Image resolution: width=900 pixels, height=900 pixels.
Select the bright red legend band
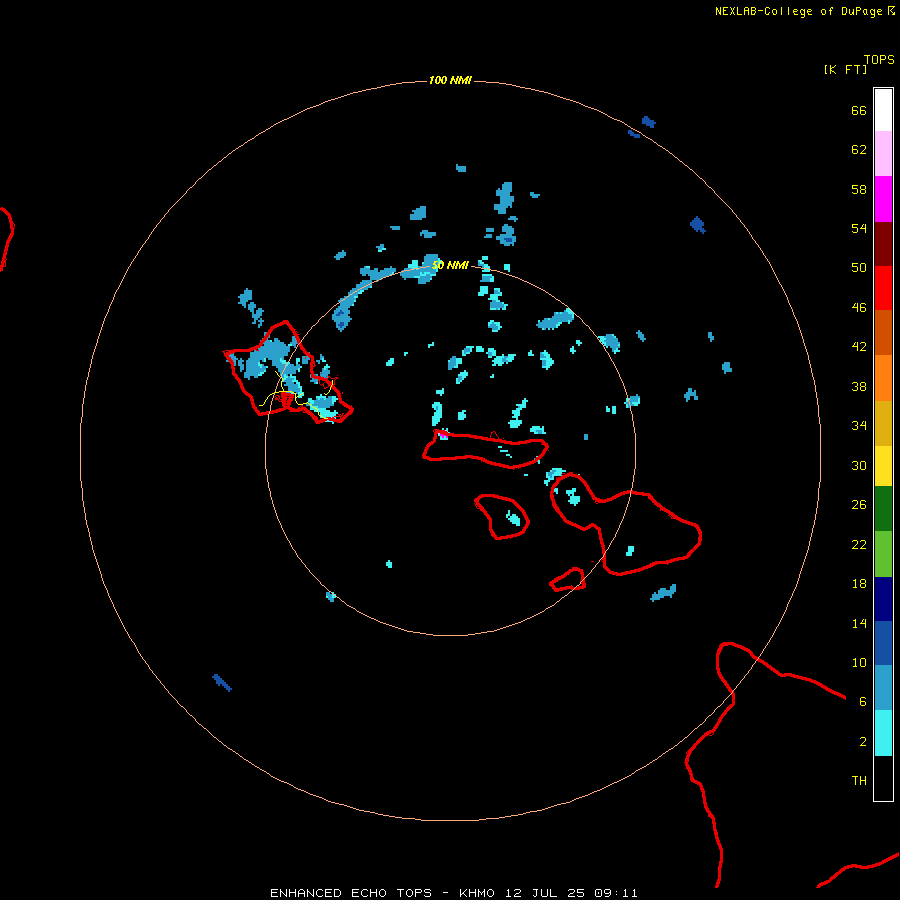[883, 288]
